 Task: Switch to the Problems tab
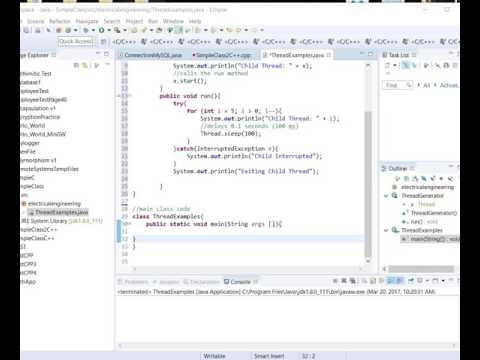(x=133, y=282)
